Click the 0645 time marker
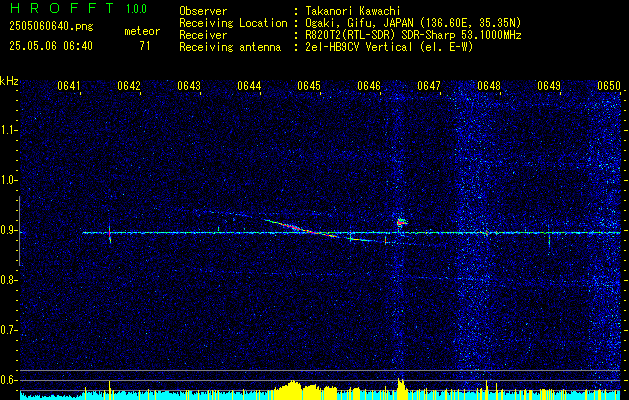 [x=309, y=86]
